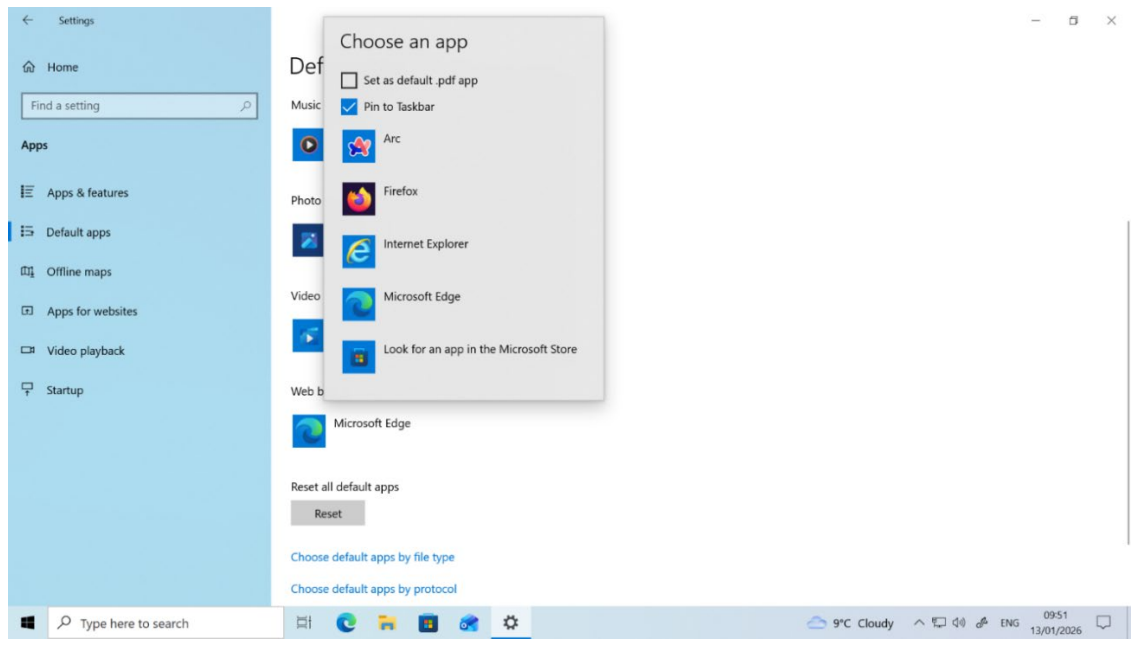Viewport: 1138px width, 649px height.
Task: Open the Mail app on the taskbar
Action: 469,623
